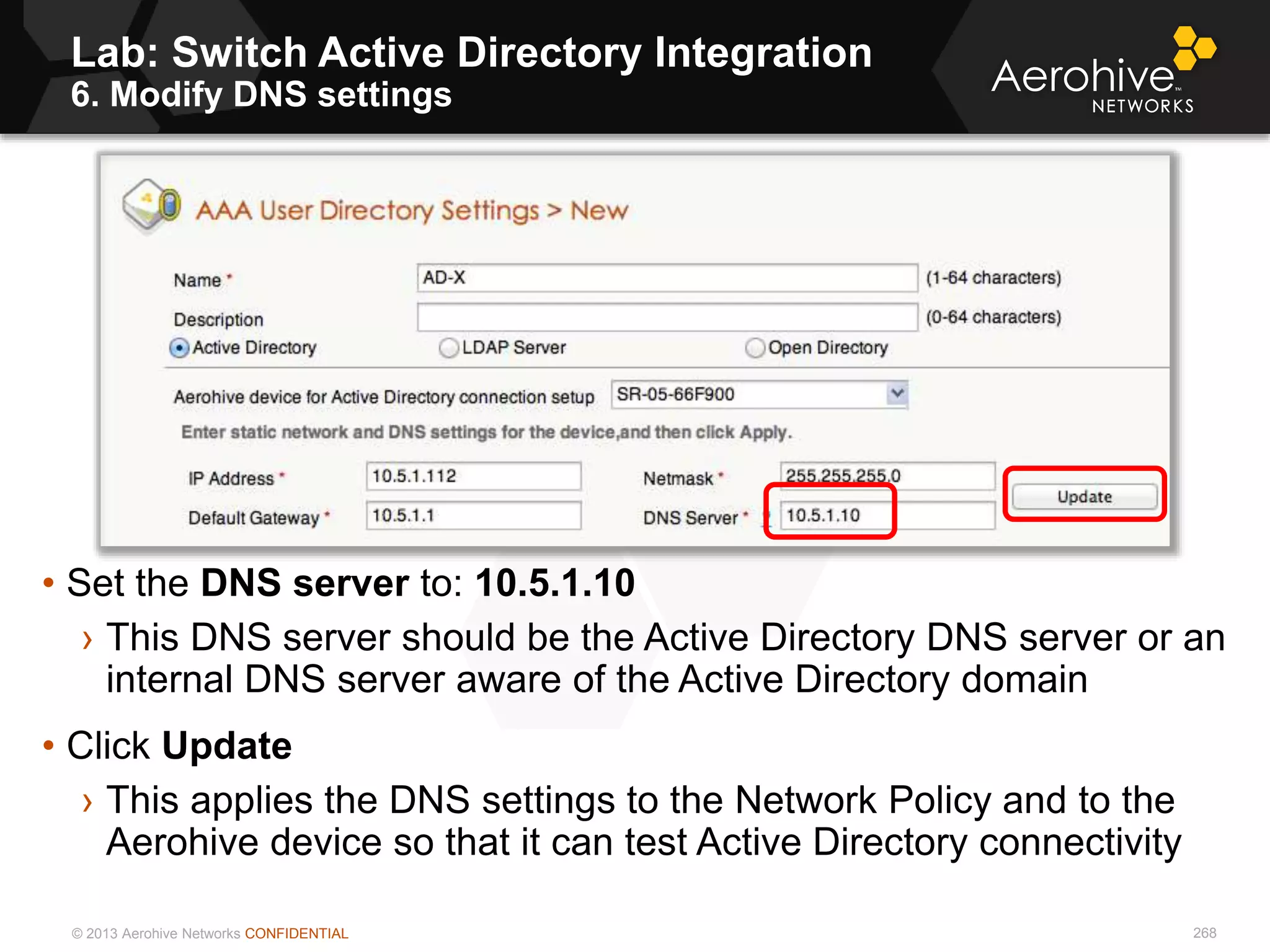Click the Netmask field 255.255.255.0
The height and width of the screenshot is (952, 1270).
(x=887, y=476)
